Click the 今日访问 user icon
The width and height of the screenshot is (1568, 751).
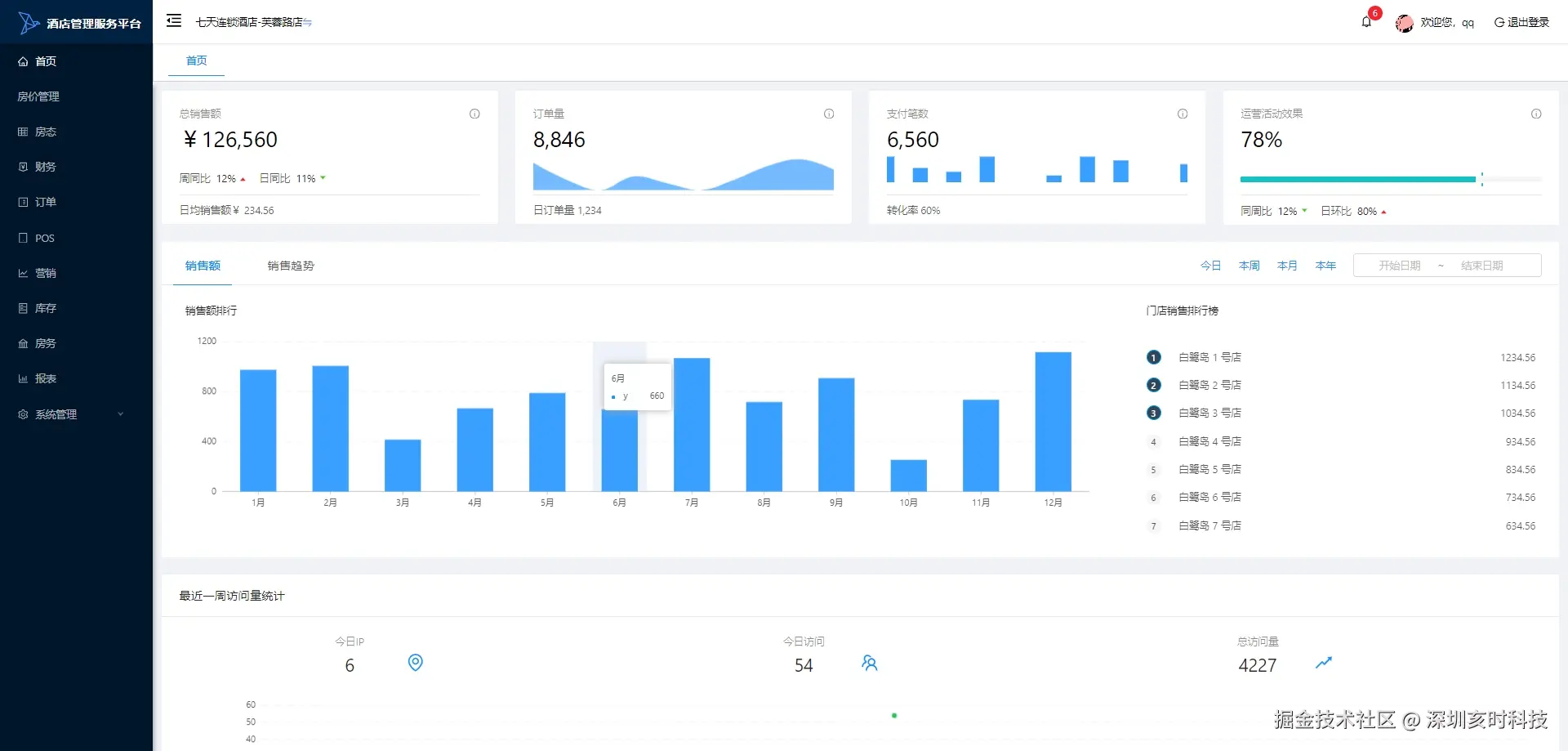870,663
